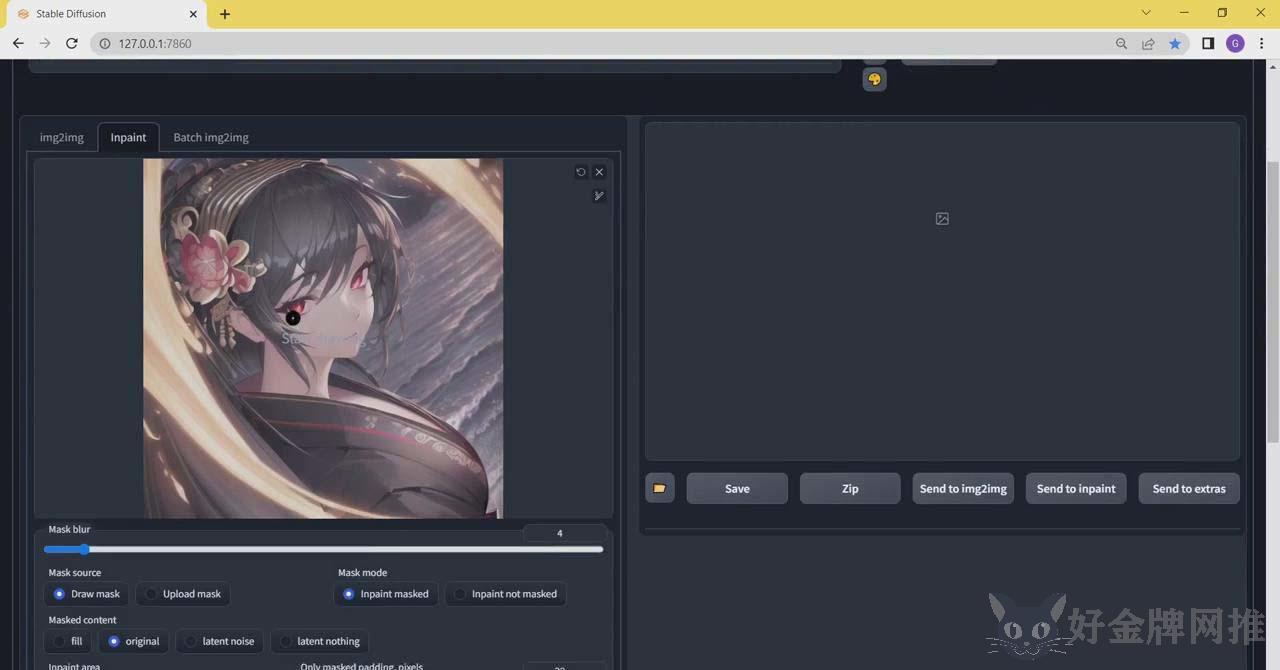The width and height of the screenshot is (1280, 670).
Task: Open the browser zoom control
Action: pyautogui.click(x=1122, y=43)
